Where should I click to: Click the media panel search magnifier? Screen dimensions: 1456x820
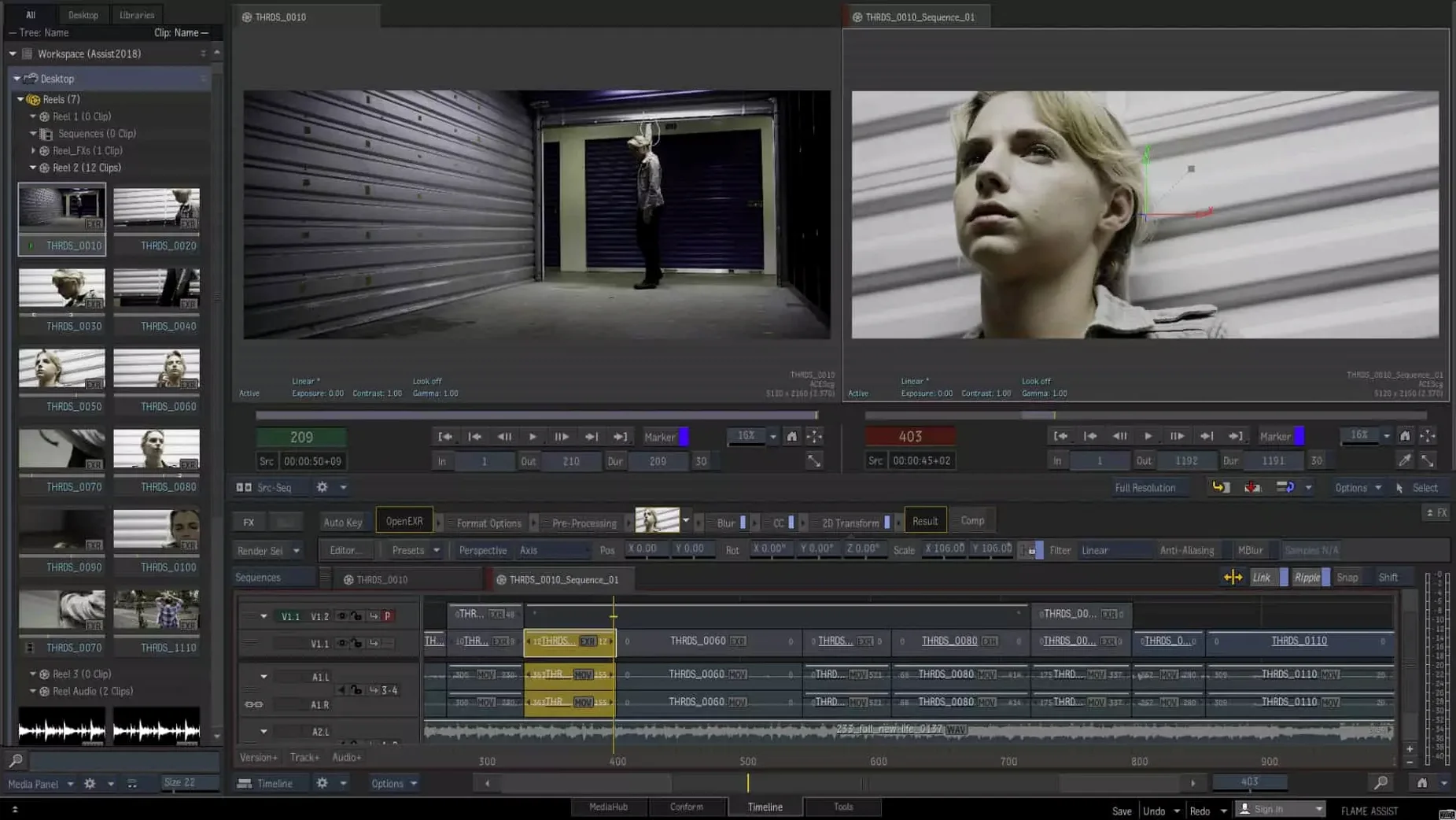(16, 761)
